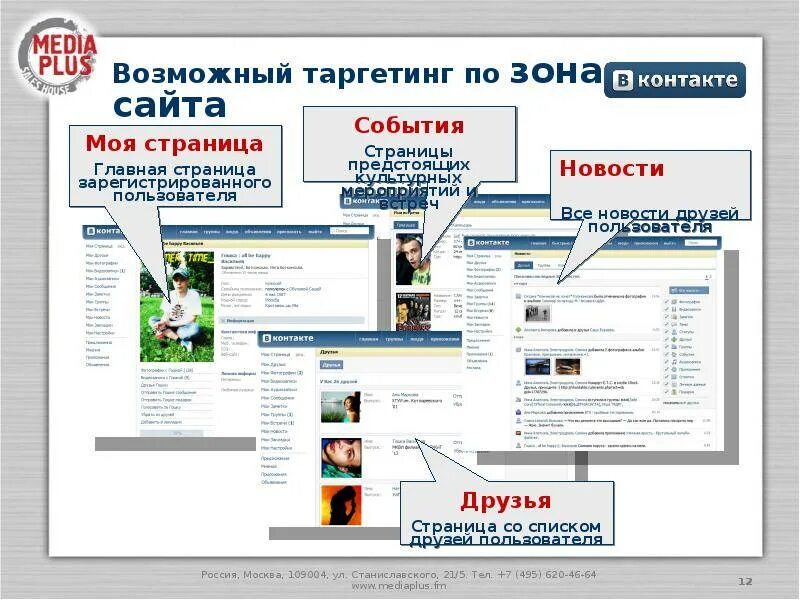Click 'выйти' in My Page window top menu
This screenshot has height=600, width=800.
coord(315,232)
